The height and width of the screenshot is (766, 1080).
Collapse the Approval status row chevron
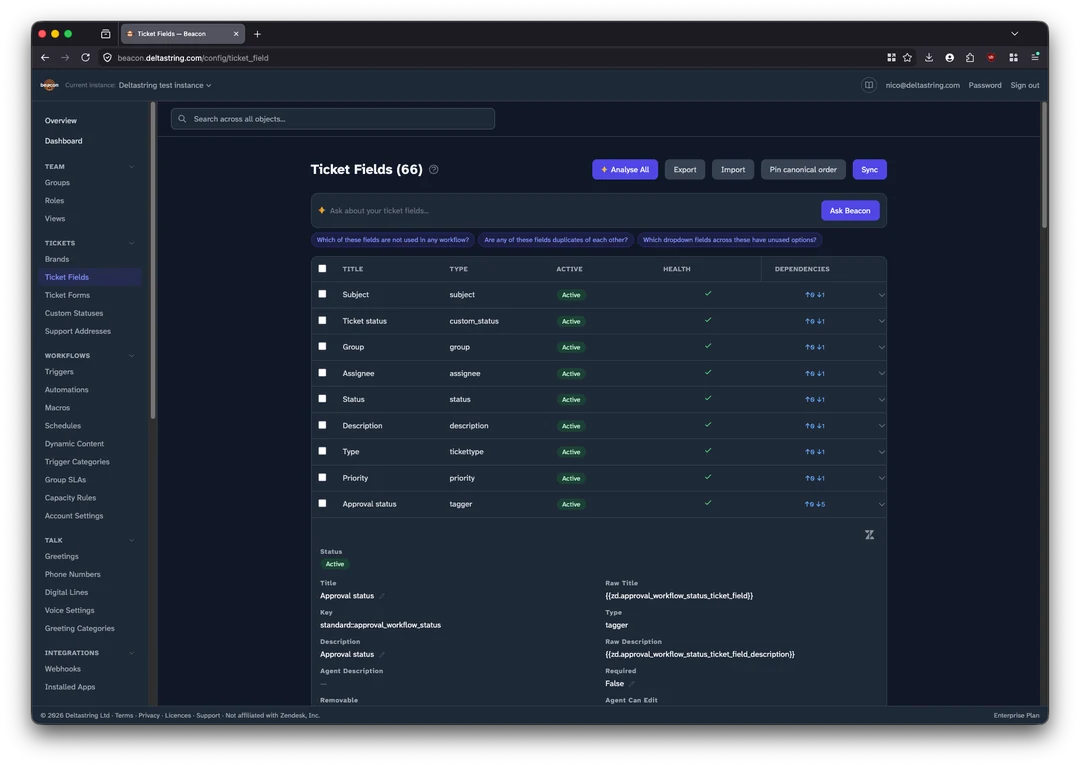[x=881, y=504]
